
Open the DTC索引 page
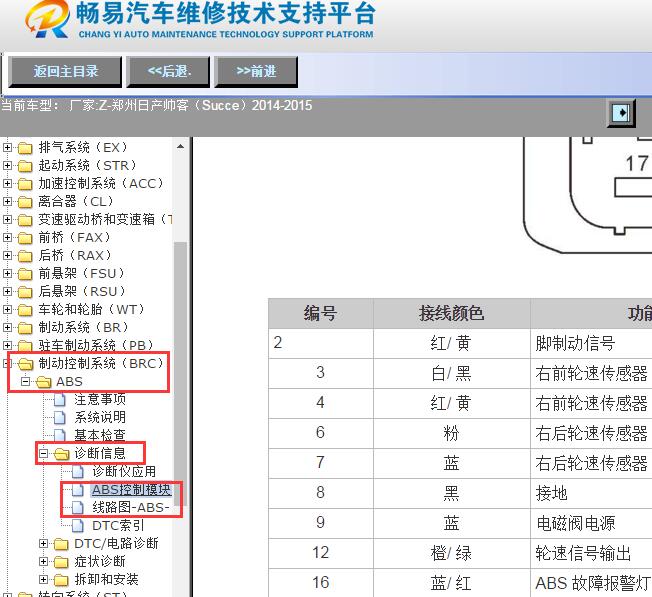(118, 525)
